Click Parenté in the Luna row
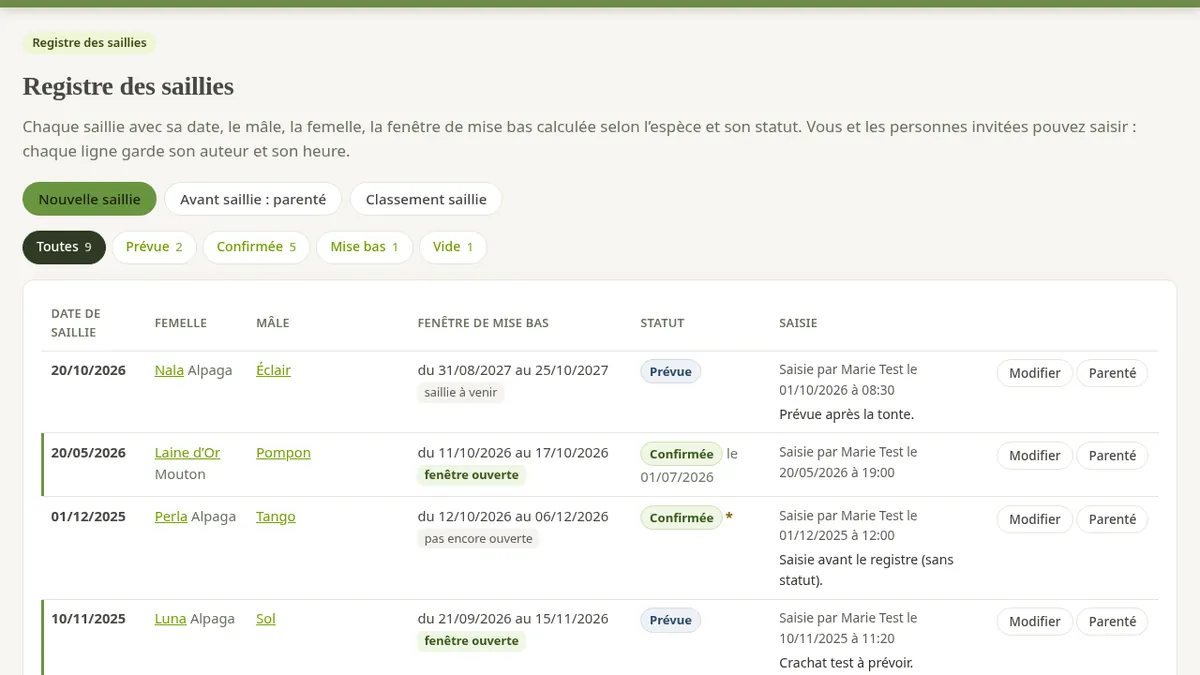 [1112, 622]
